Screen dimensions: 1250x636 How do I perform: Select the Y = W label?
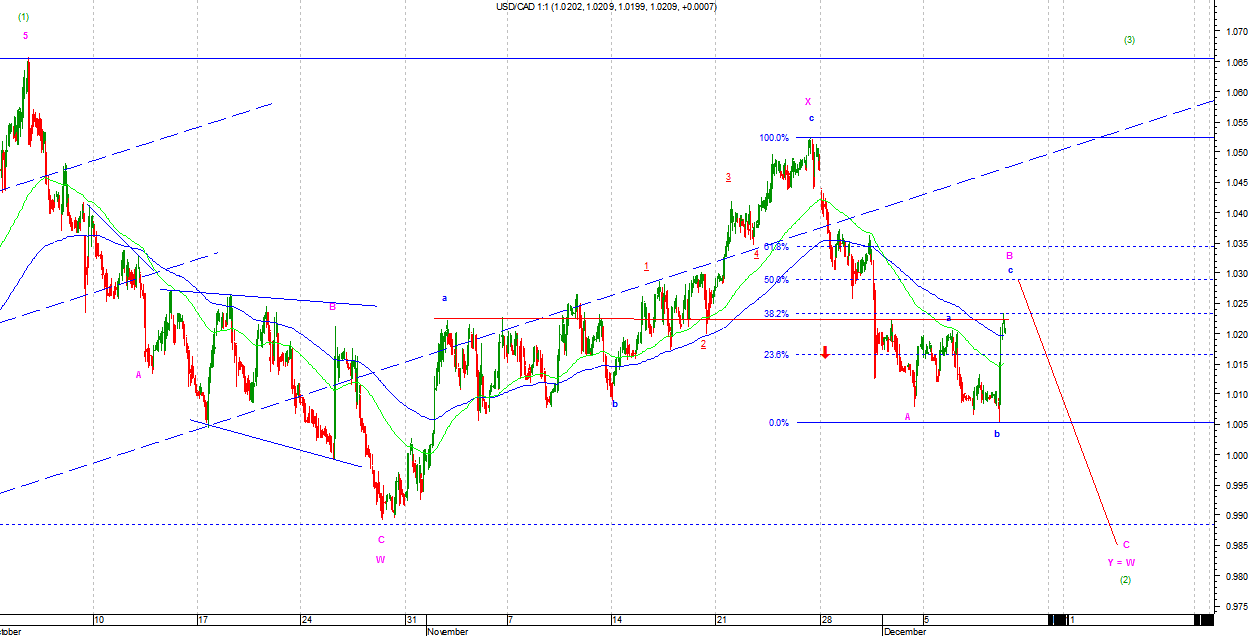click(1120, 562)
